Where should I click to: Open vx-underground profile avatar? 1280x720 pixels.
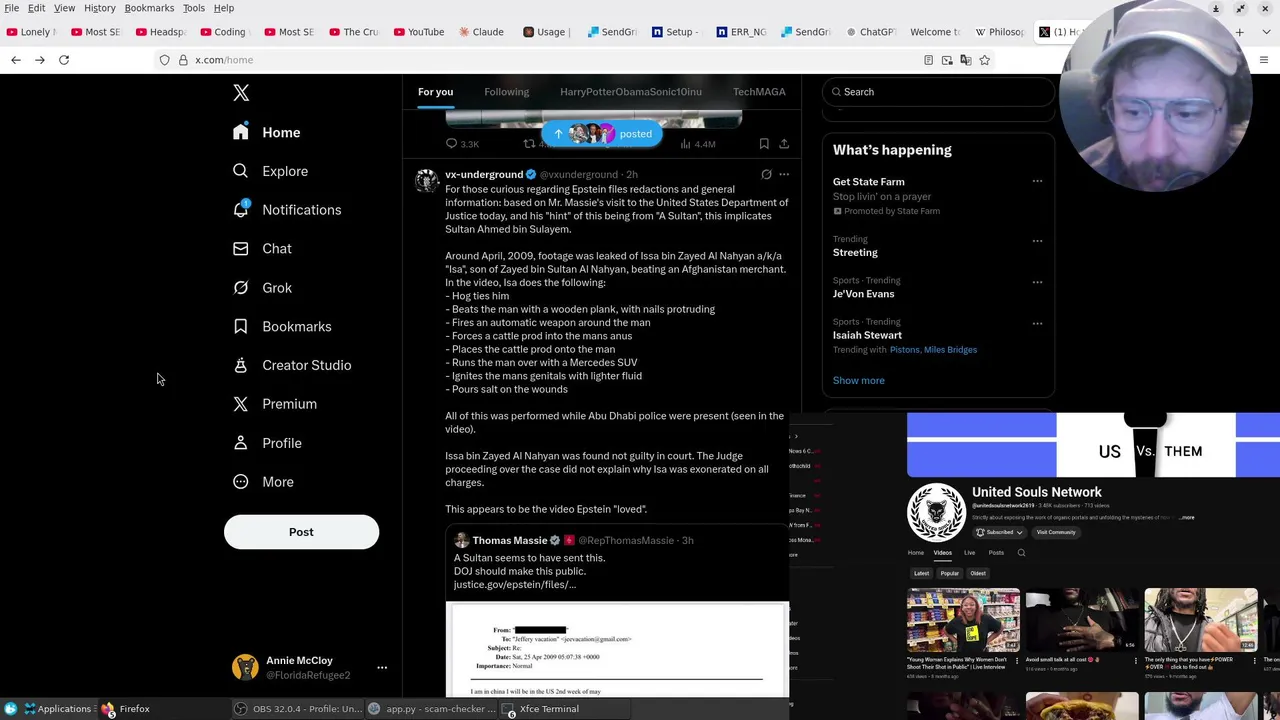[427, 180]
